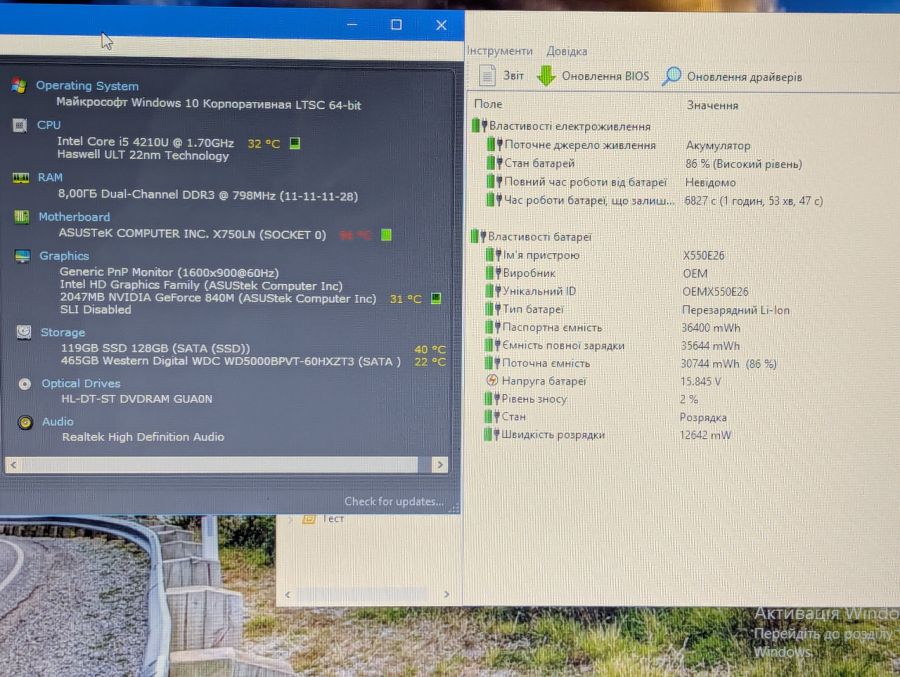Click the GeForce 840M temperature indicator

pos(436,298)
